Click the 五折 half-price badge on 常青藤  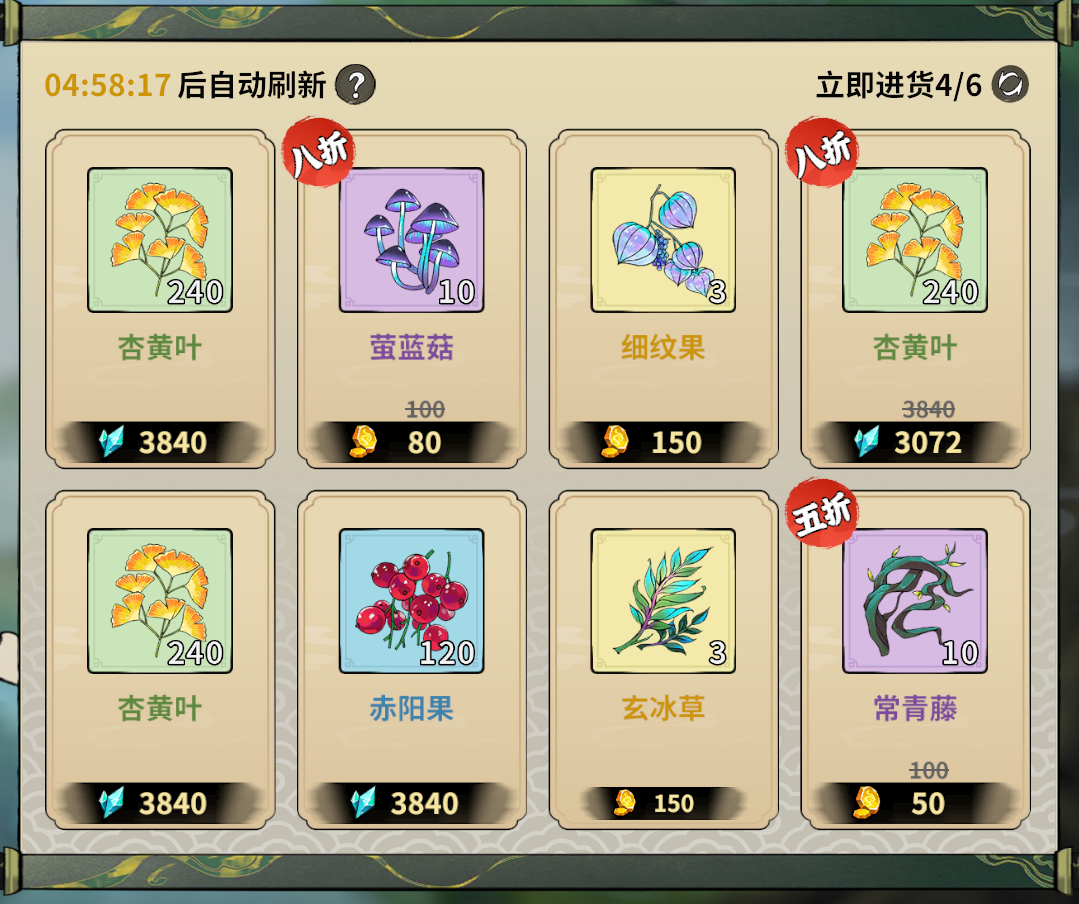tap(822, 513)
